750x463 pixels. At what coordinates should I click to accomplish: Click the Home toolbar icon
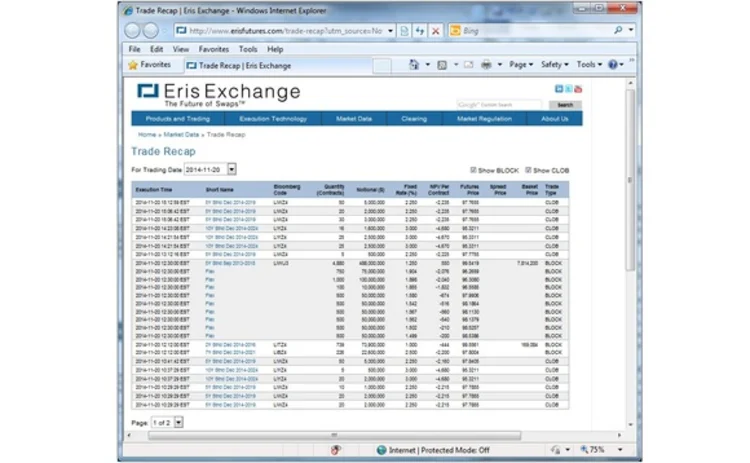pyautogui.click(x=414, y=65)
